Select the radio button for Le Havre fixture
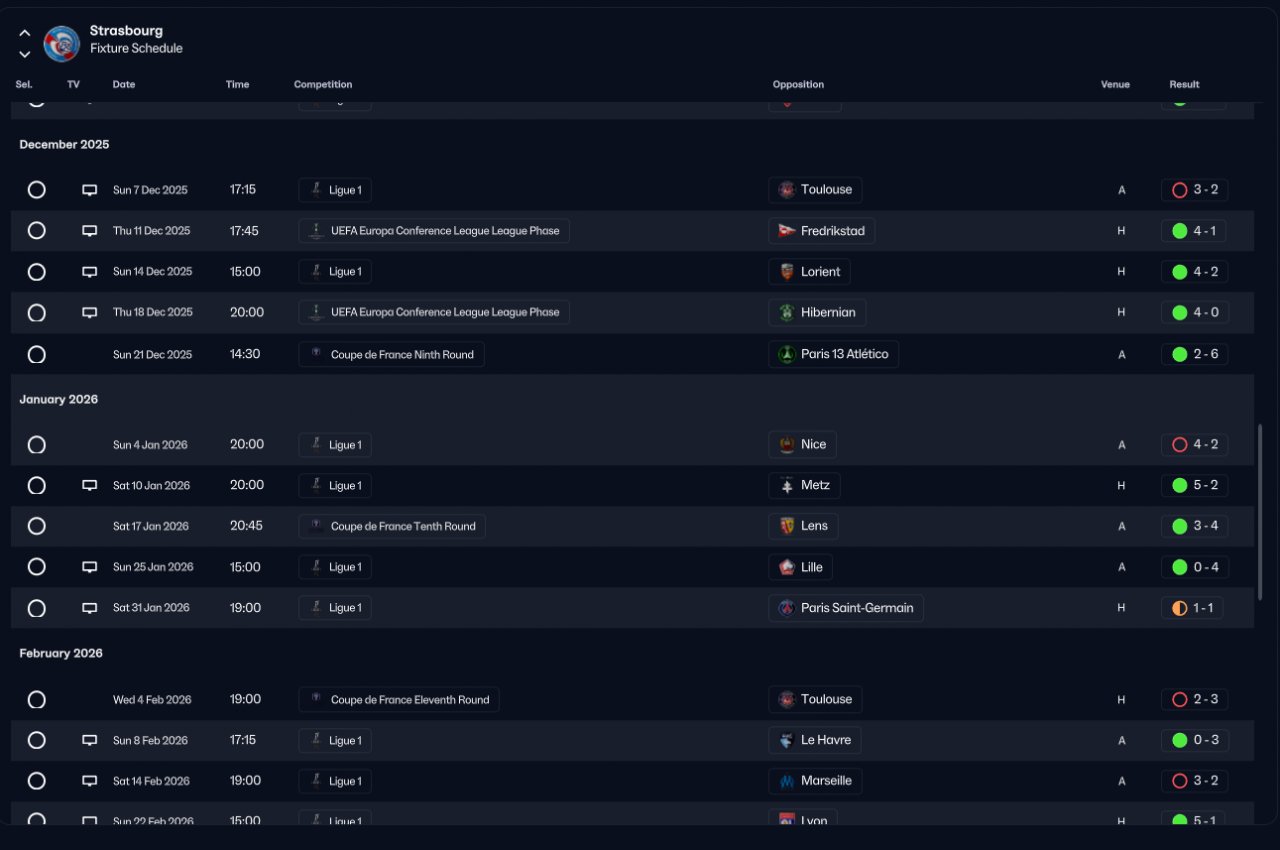 [37, 740]
